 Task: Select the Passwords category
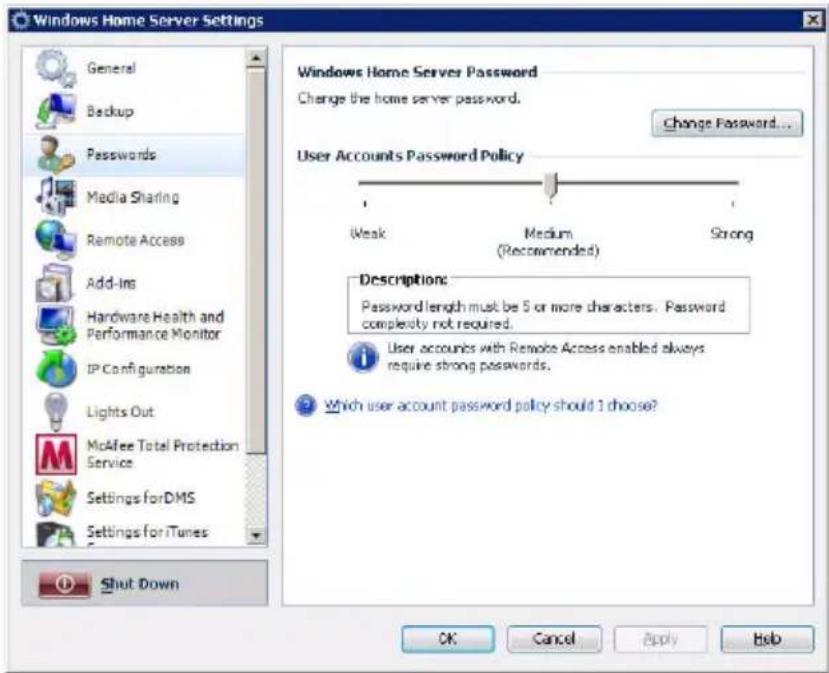point(134,154)
